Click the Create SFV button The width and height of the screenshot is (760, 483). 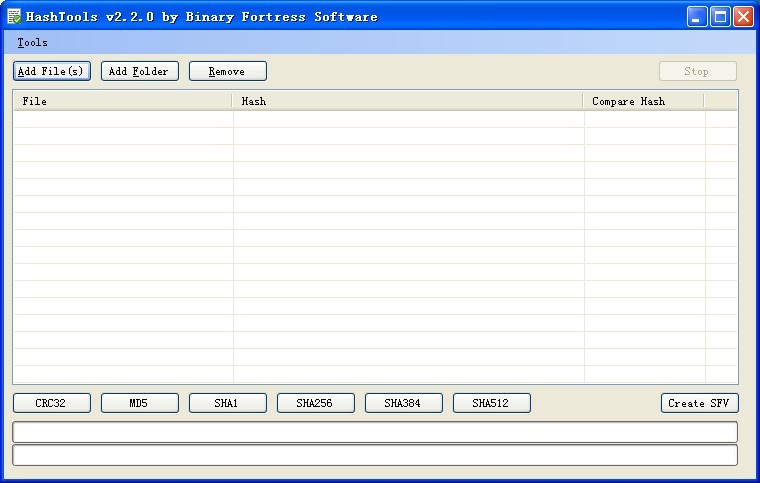[x=699, y=403]
